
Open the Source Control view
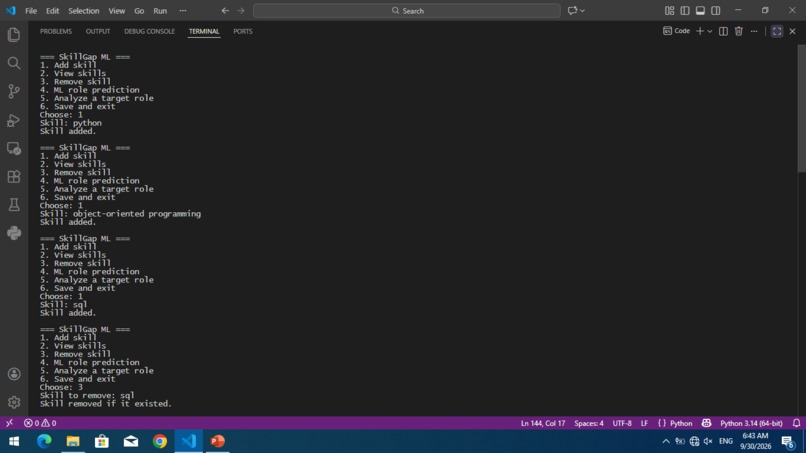point(14,92)
